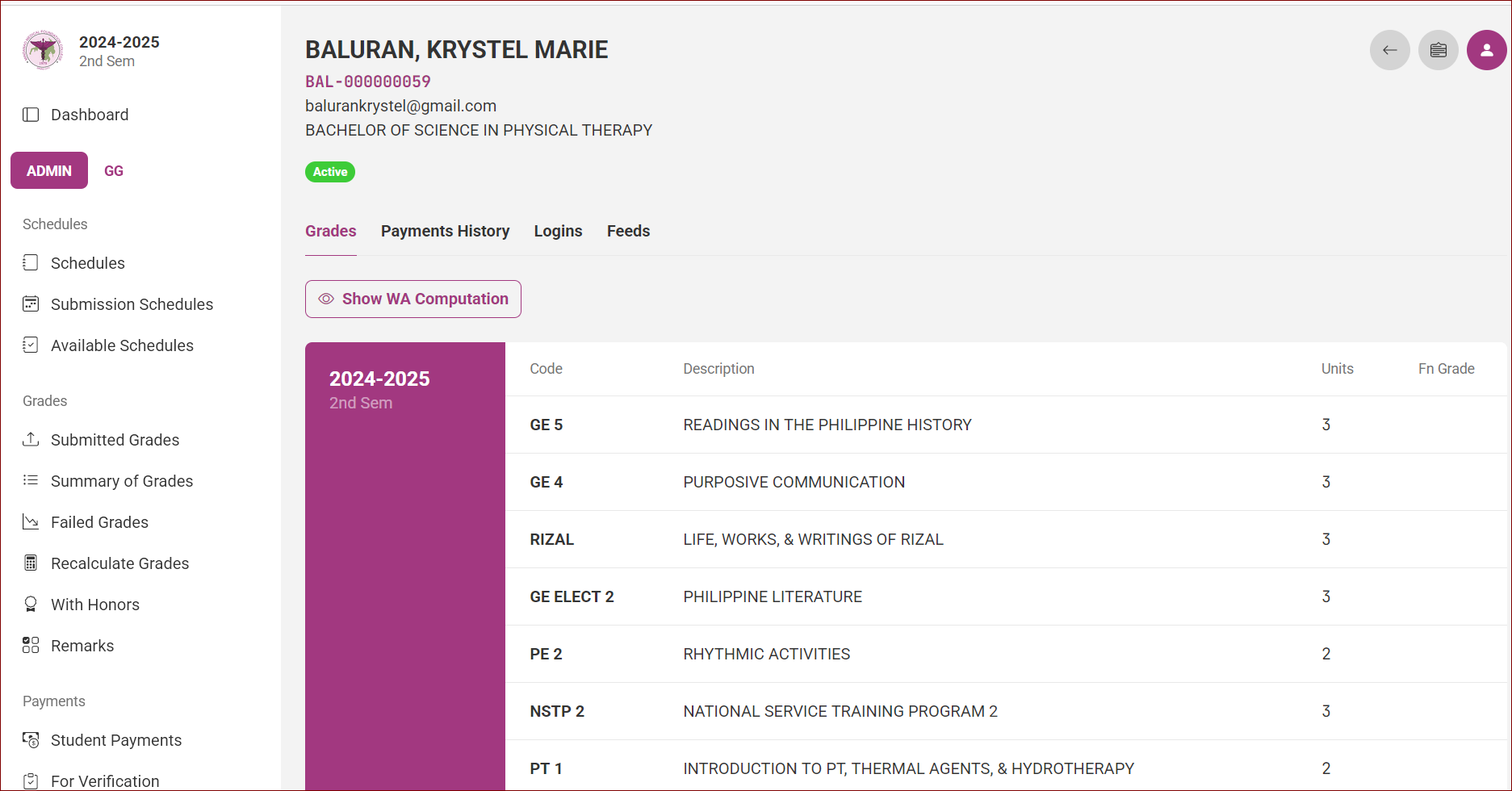Viewport: 1512px width, 791px height.
Task: Open Failed Grades link
Action: [x=100, y=522]
